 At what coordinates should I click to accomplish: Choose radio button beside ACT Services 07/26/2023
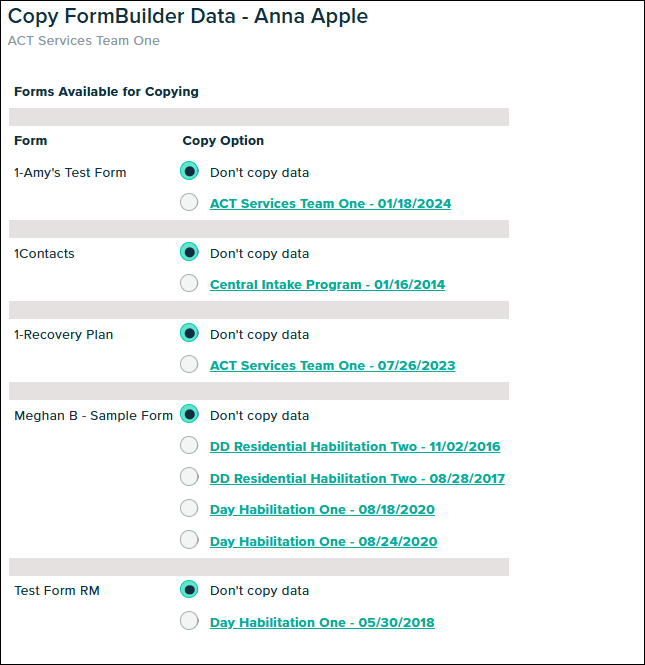[x=189, y=365]
